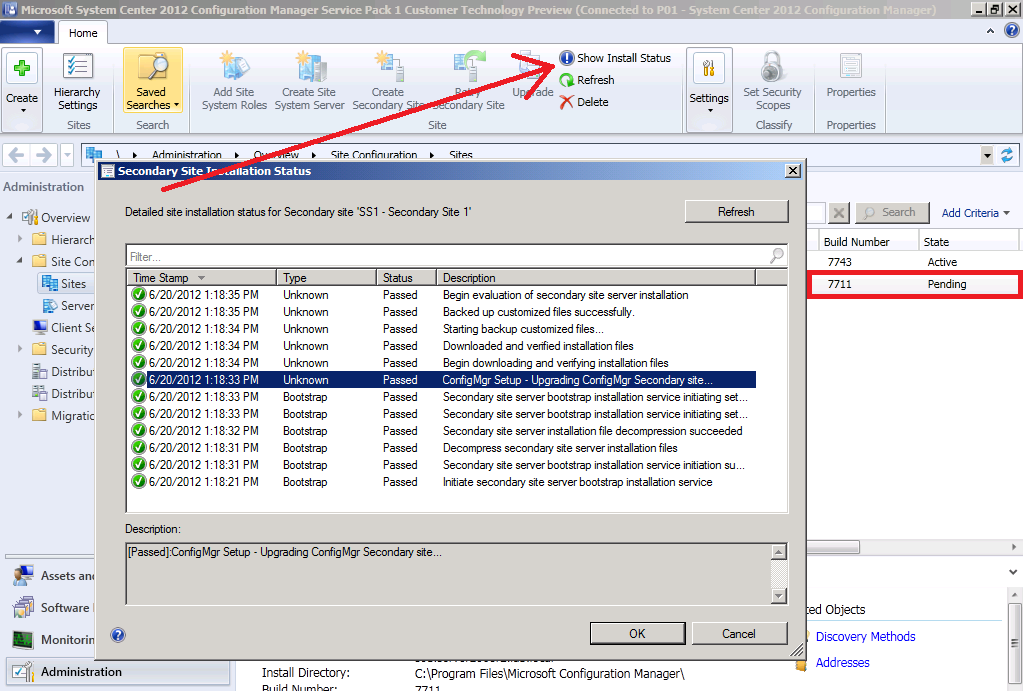Click the State column header

[x=968, y=241]
